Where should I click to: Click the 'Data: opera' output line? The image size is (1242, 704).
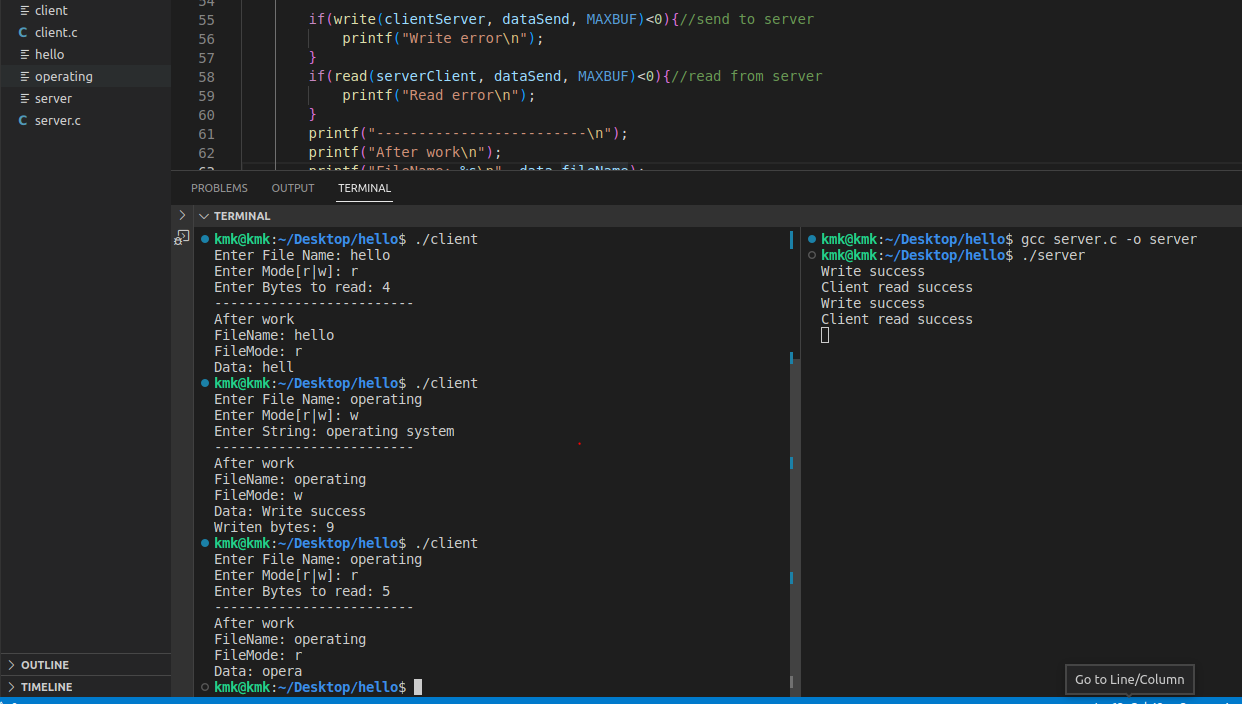pyautogui.click(x=258, y=671)
